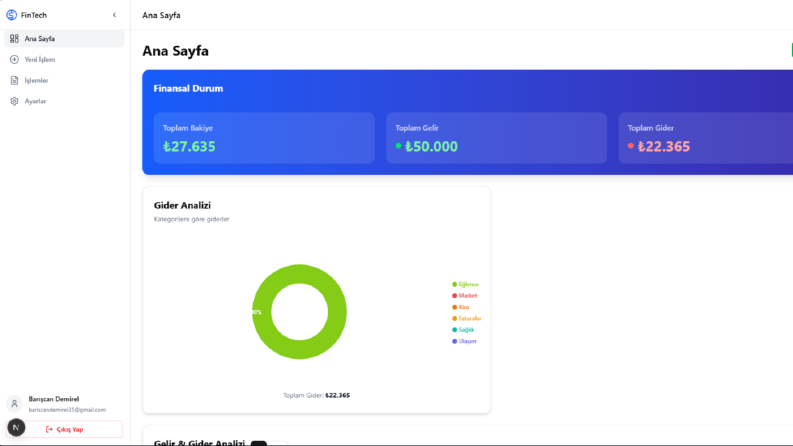
Task: Click the user avatar icon
Action: pyautogui.click(x=14, y=404)
